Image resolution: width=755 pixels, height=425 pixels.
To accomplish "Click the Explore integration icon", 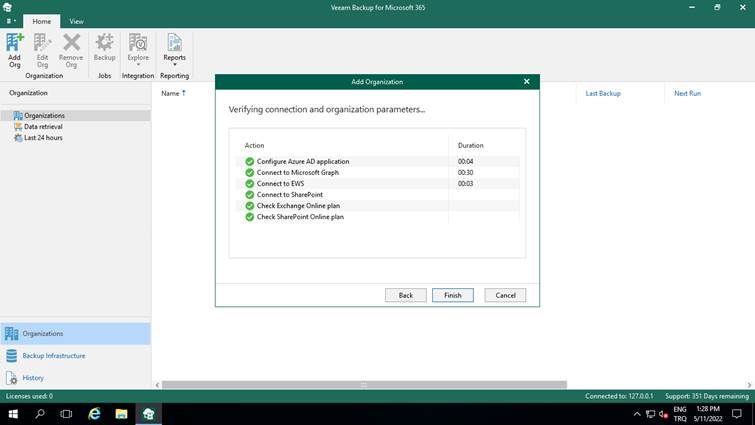I will (138, 47).
